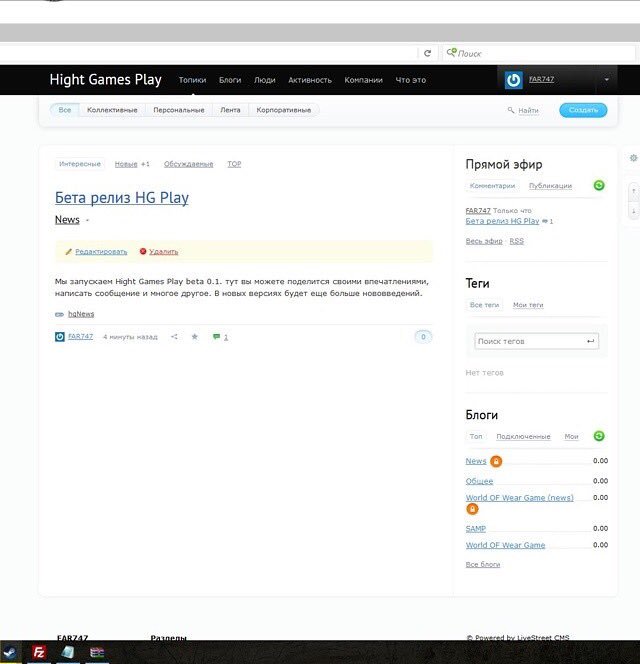
Task: Open the Бета релиз HG Play post title
Action: [122, 198]
